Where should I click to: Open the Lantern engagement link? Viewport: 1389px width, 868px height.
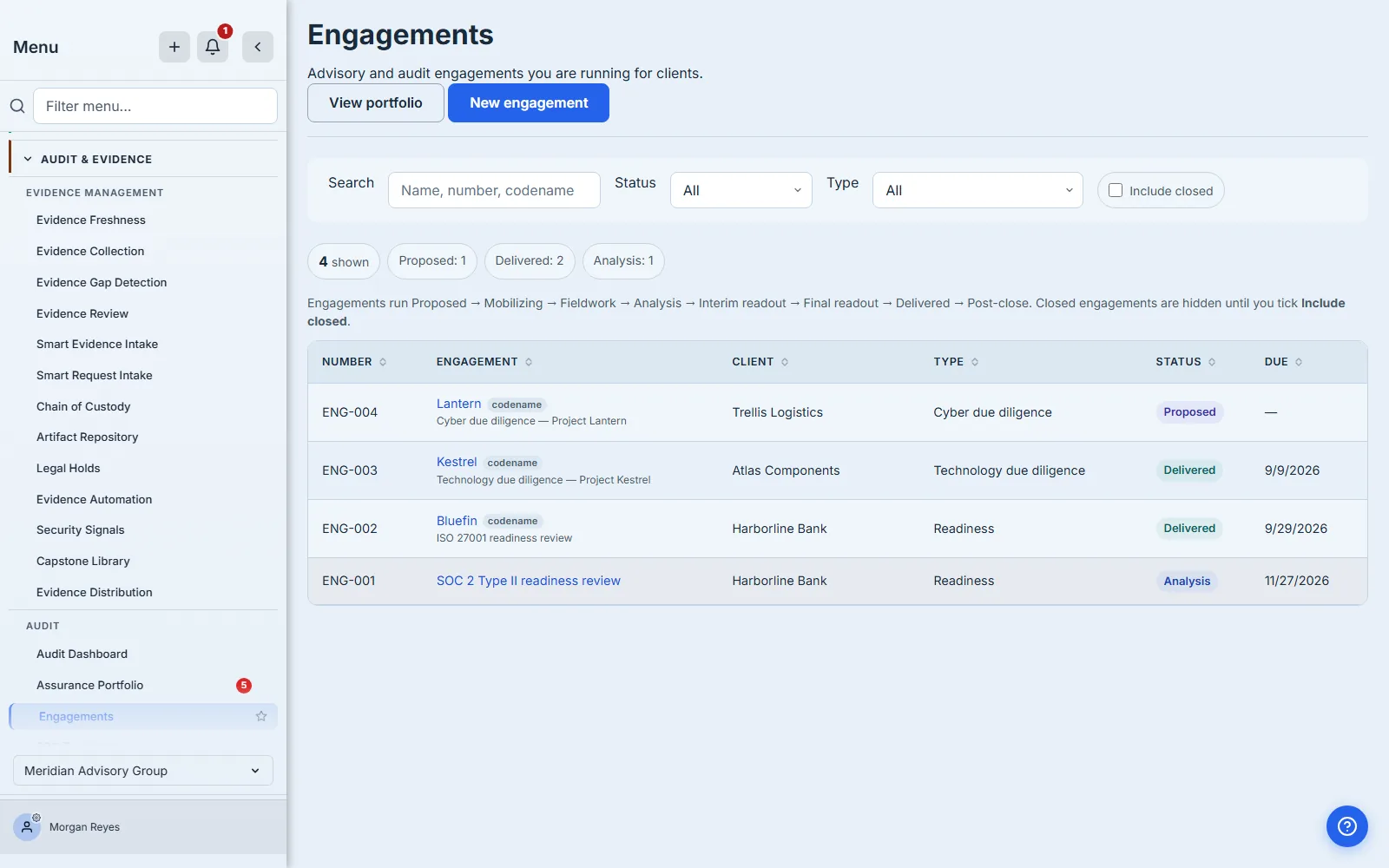point(459,404)
